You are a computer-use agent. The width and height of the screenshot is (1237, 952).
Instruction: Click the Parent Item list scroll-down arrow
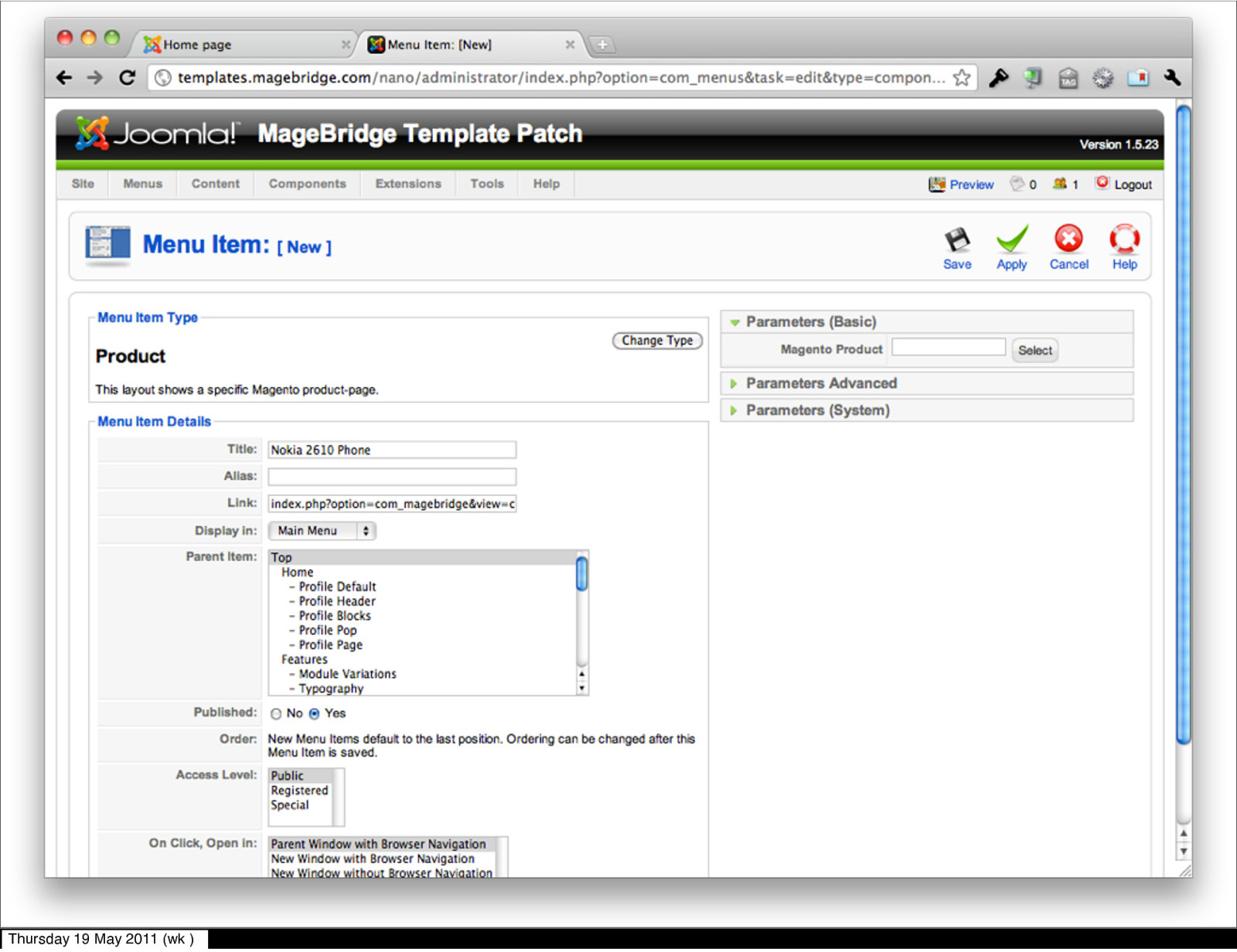(x=582, y=688)
